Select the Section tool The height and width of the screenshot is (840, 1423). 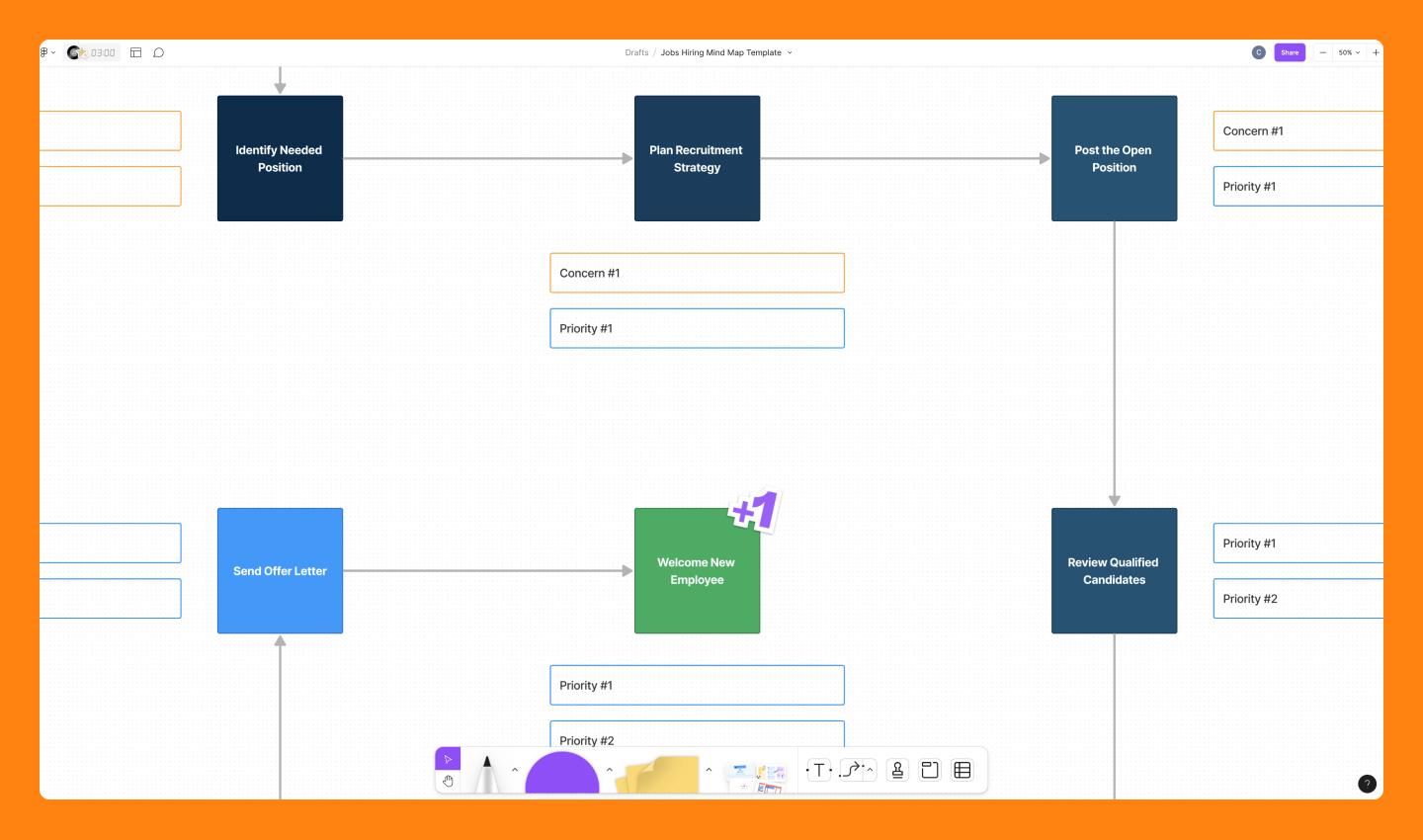pos(929,770)
